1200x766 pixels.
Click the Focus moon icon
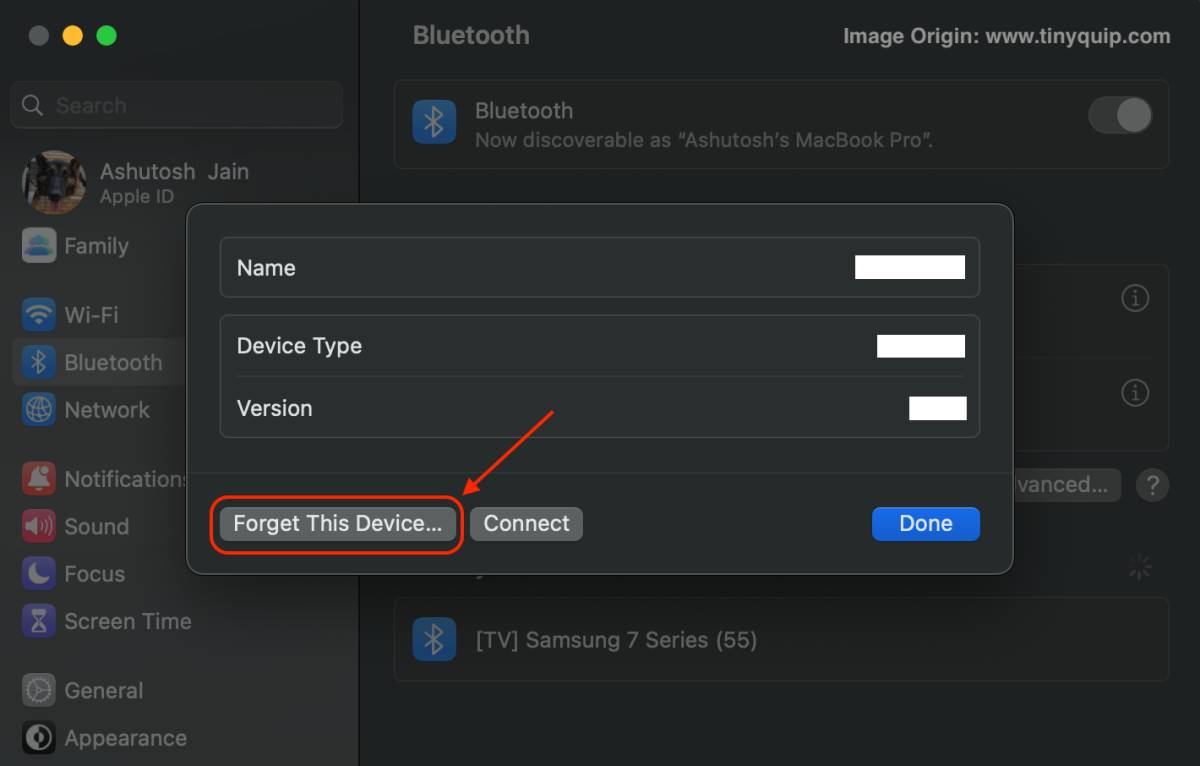pos(39,574)
